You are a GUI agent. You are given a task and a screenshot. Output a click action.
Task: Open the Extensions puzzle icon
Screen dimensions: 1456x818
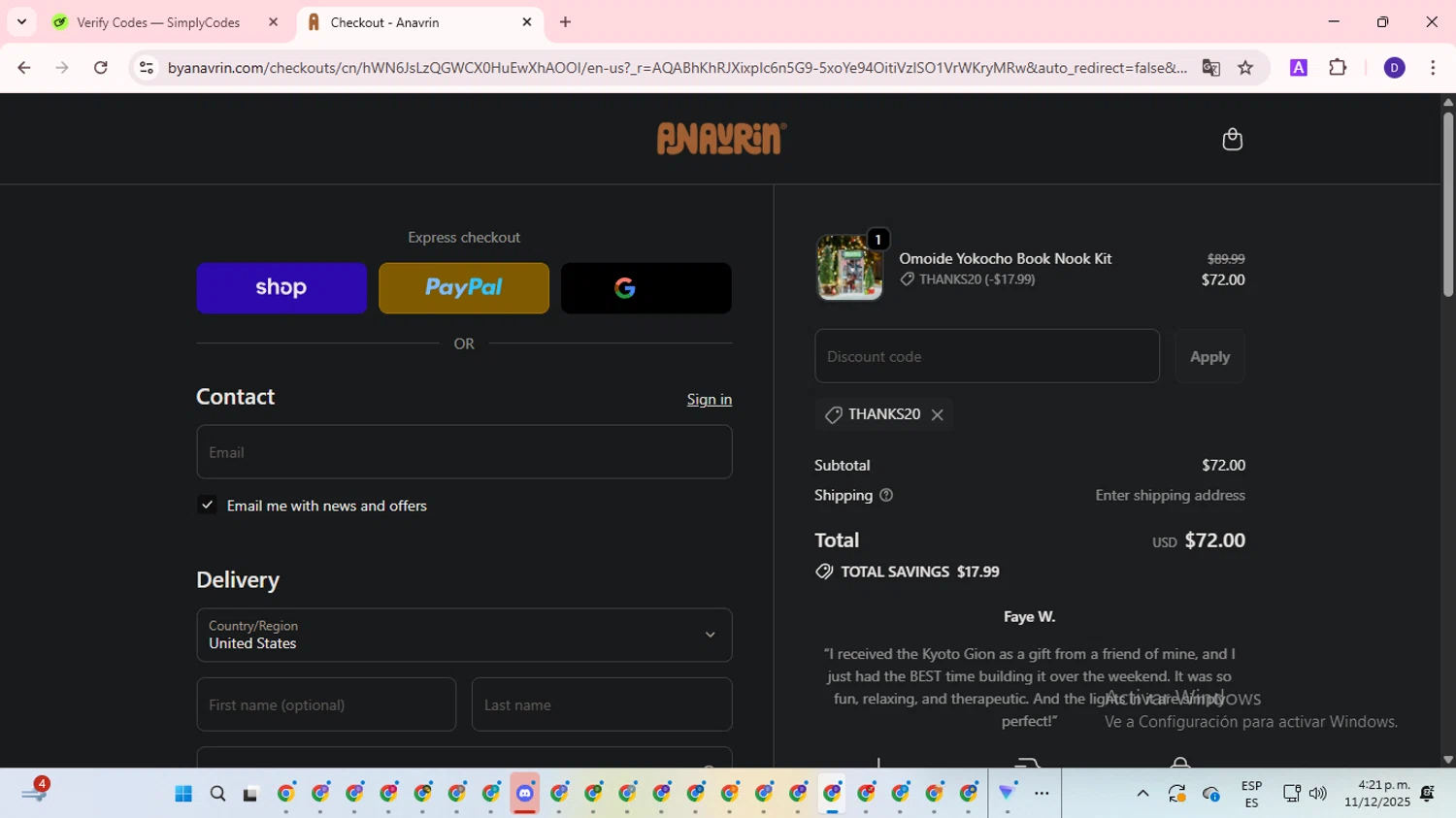pos(1338,68)
